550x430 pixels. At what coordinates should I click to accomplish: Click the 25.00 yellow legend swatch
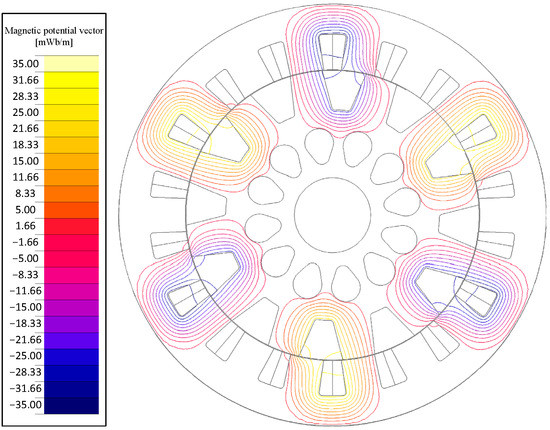click(71, 112)
